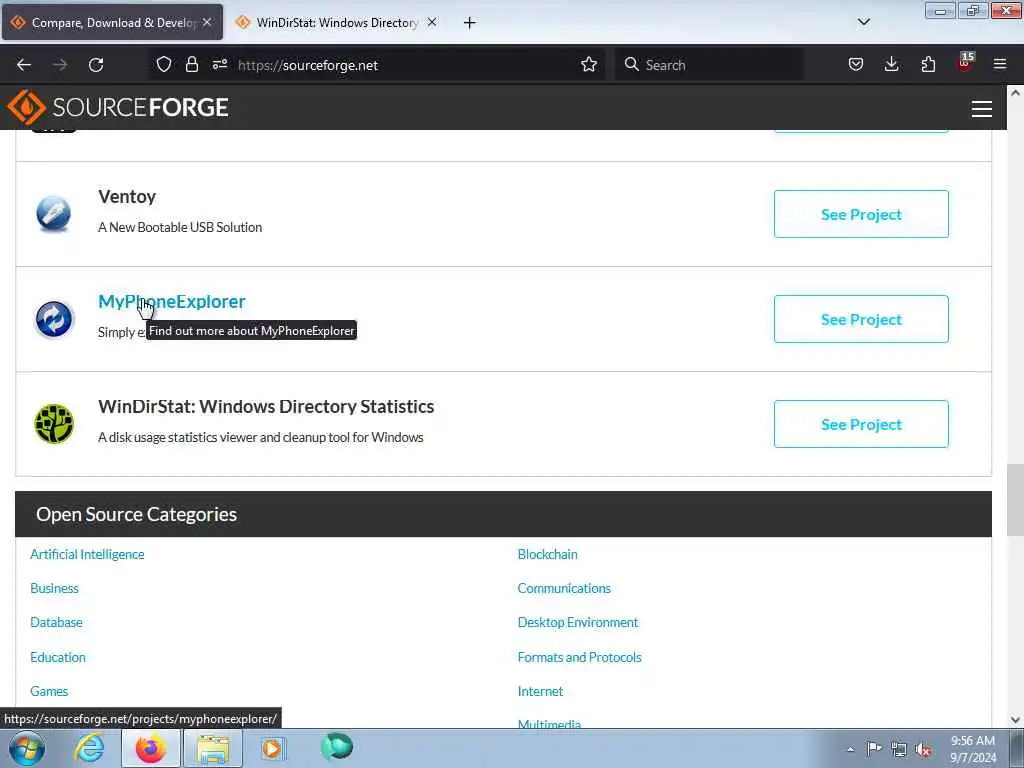Go back to previous page
The image size is (1024, 768).
pos(24,65)
